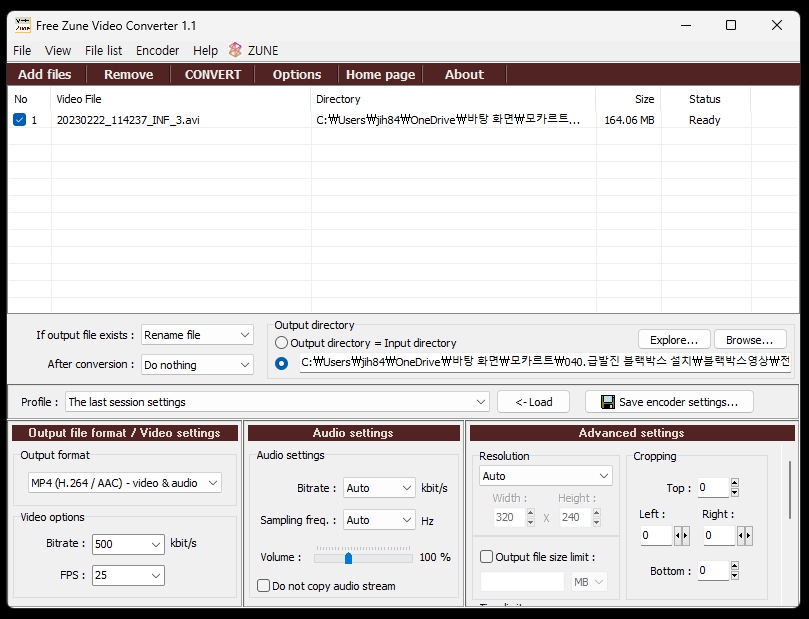Click the No column header
Viewport: 809px width, 619px height.
(29, 99)
